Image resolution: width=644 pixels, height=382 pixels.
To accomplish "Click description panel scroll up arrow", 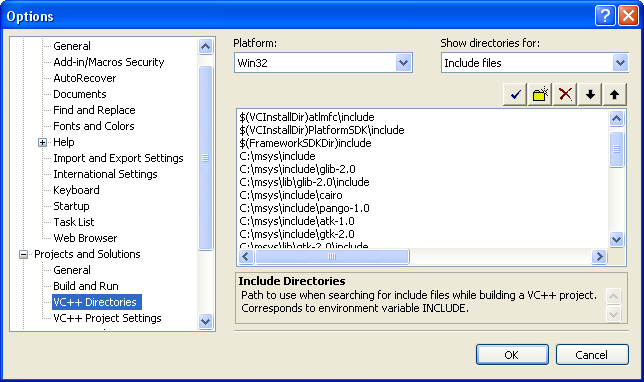I will pyautogui.click(x=613, y=296).
